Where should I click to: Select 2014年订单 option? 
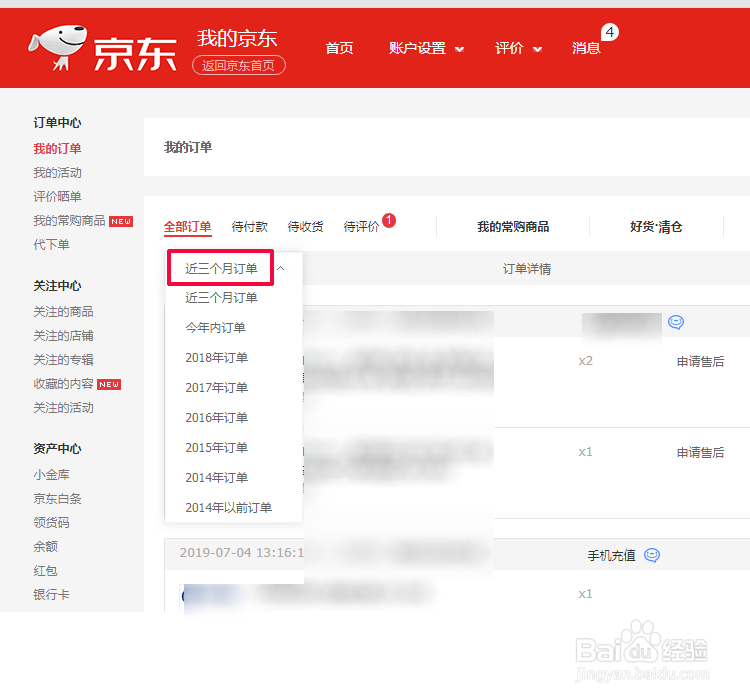click(217, 478)
